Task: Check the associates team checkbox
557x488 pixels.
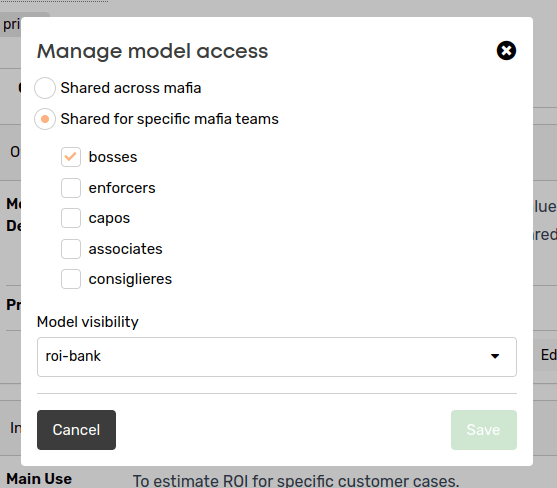Action: coord(71,249)
